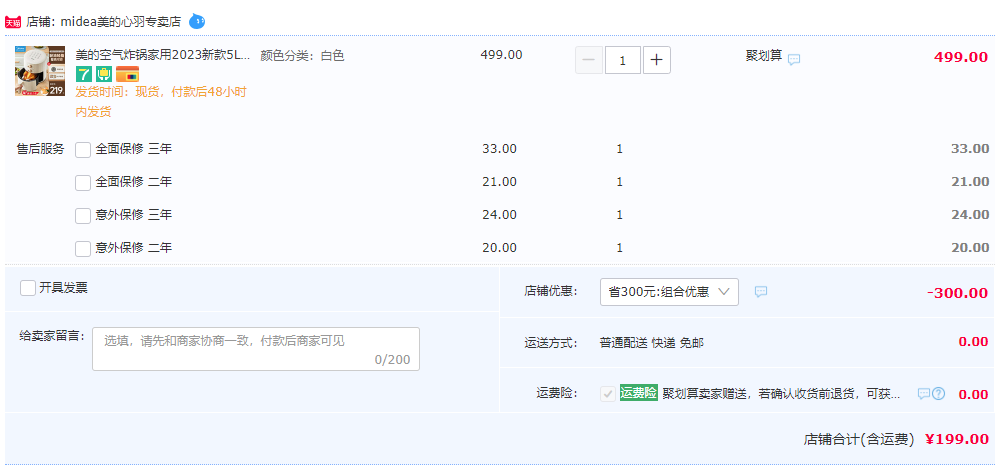Click the 33.00 unit price for 全面保修 三年
Viewport: 1000px width, 468px height.
click(499, 149)
